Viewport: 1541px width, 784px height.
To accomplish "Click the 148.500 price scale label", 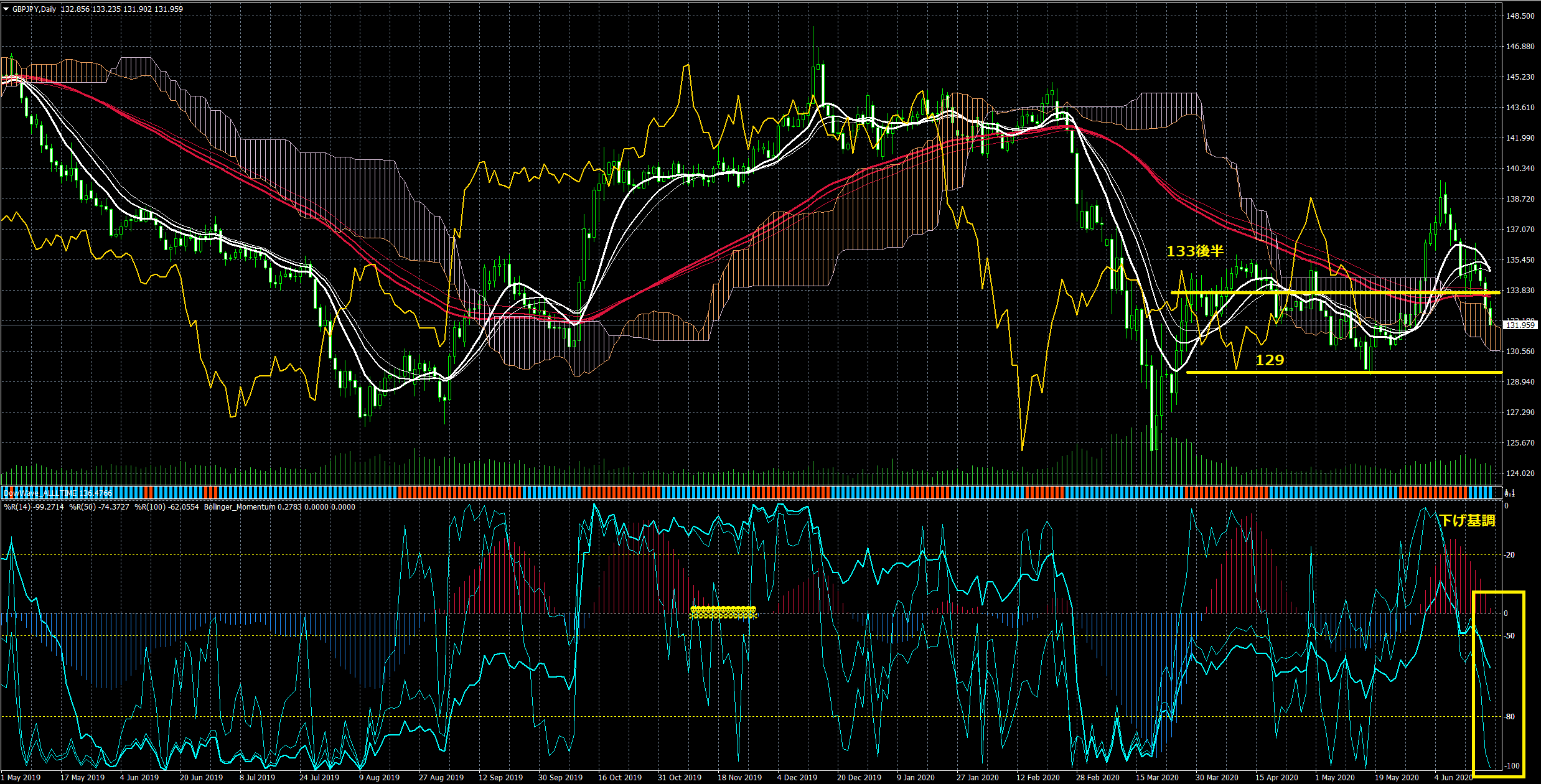I will pyautogui.click(x=1520, y=16).
